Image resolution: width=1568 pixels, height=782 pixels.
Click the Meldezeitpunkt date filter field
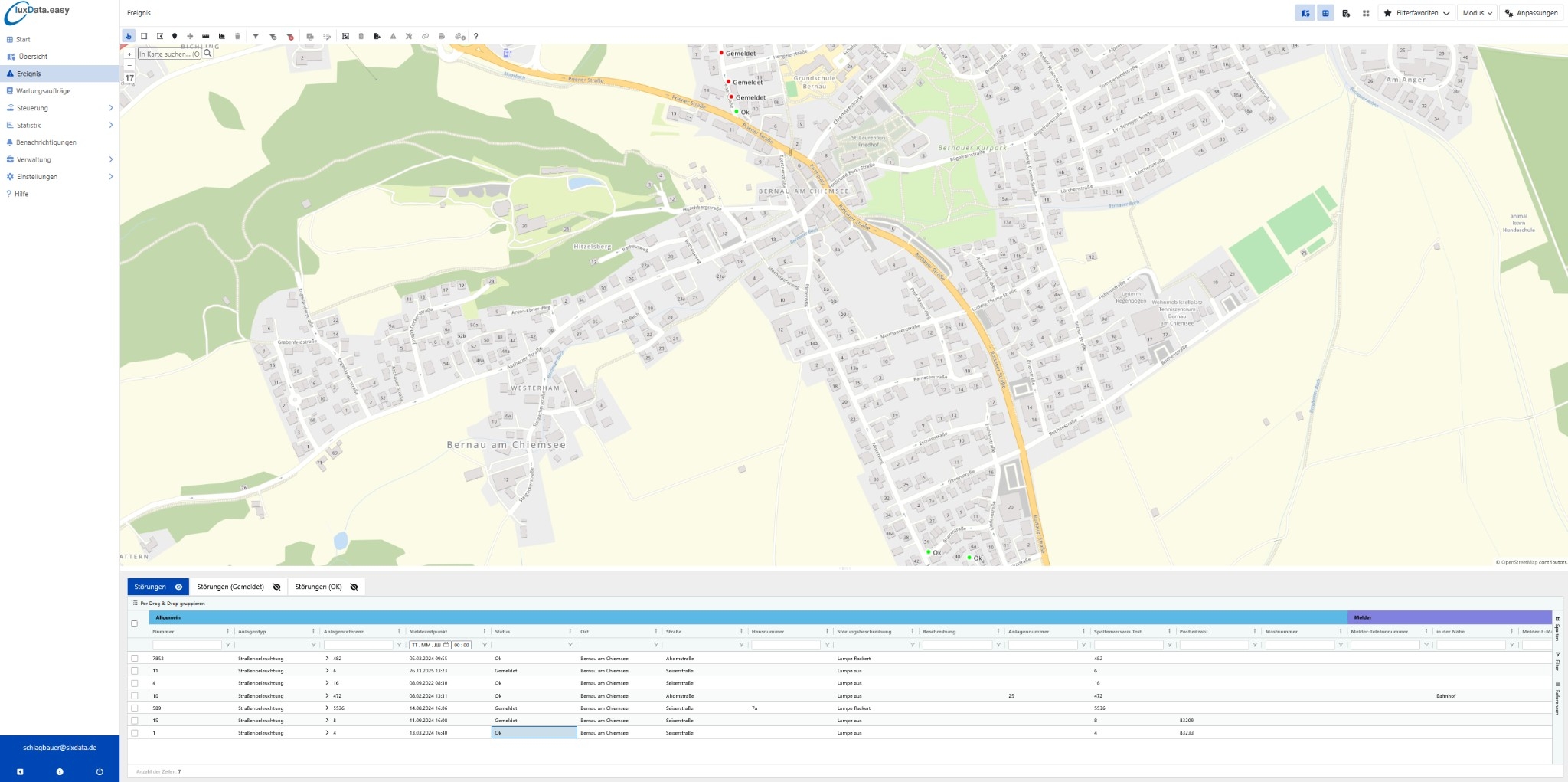430,645
